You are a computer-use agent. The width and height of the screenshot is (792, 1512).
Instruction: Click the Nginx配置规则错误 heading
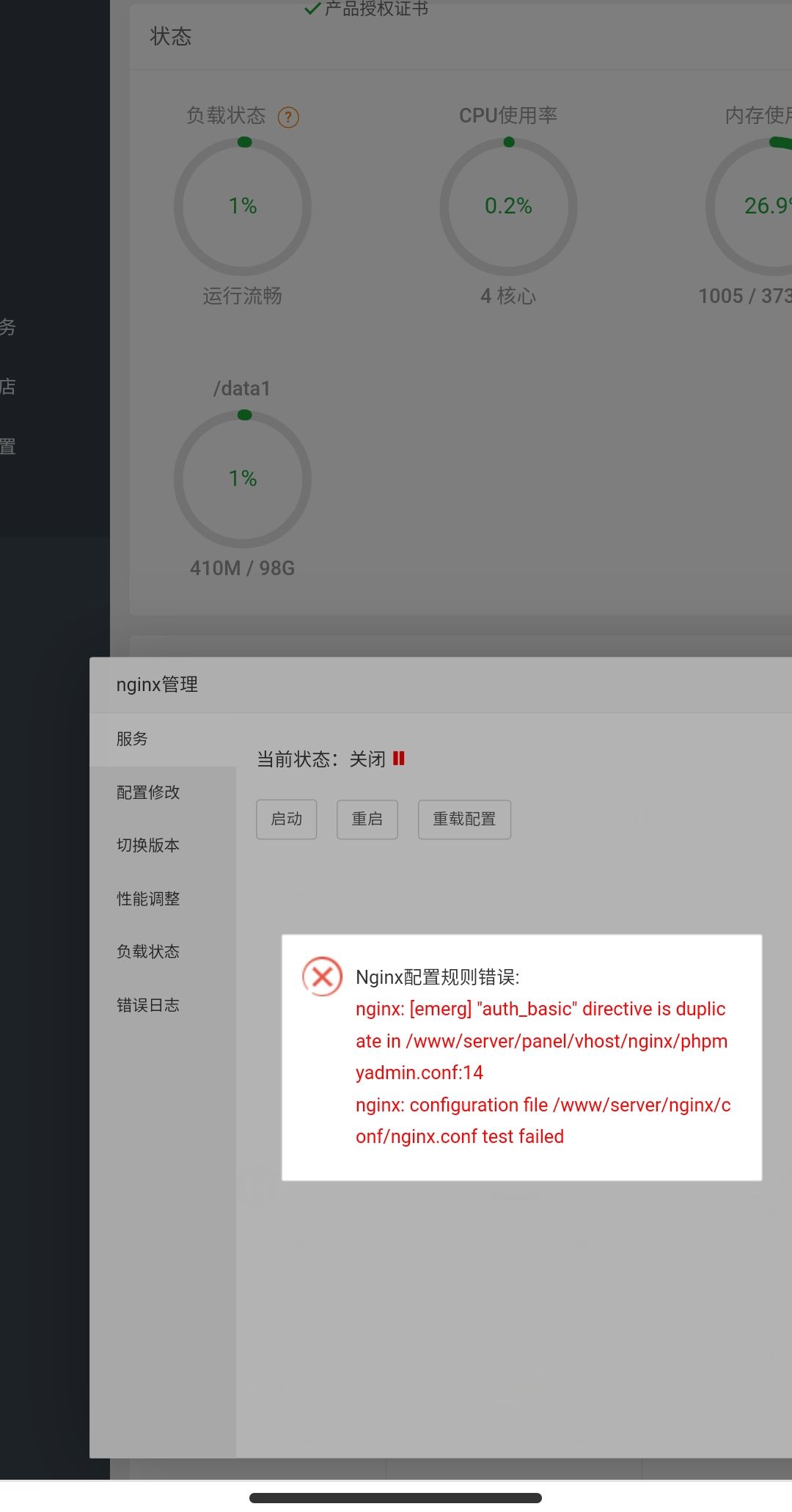[438, 977]
